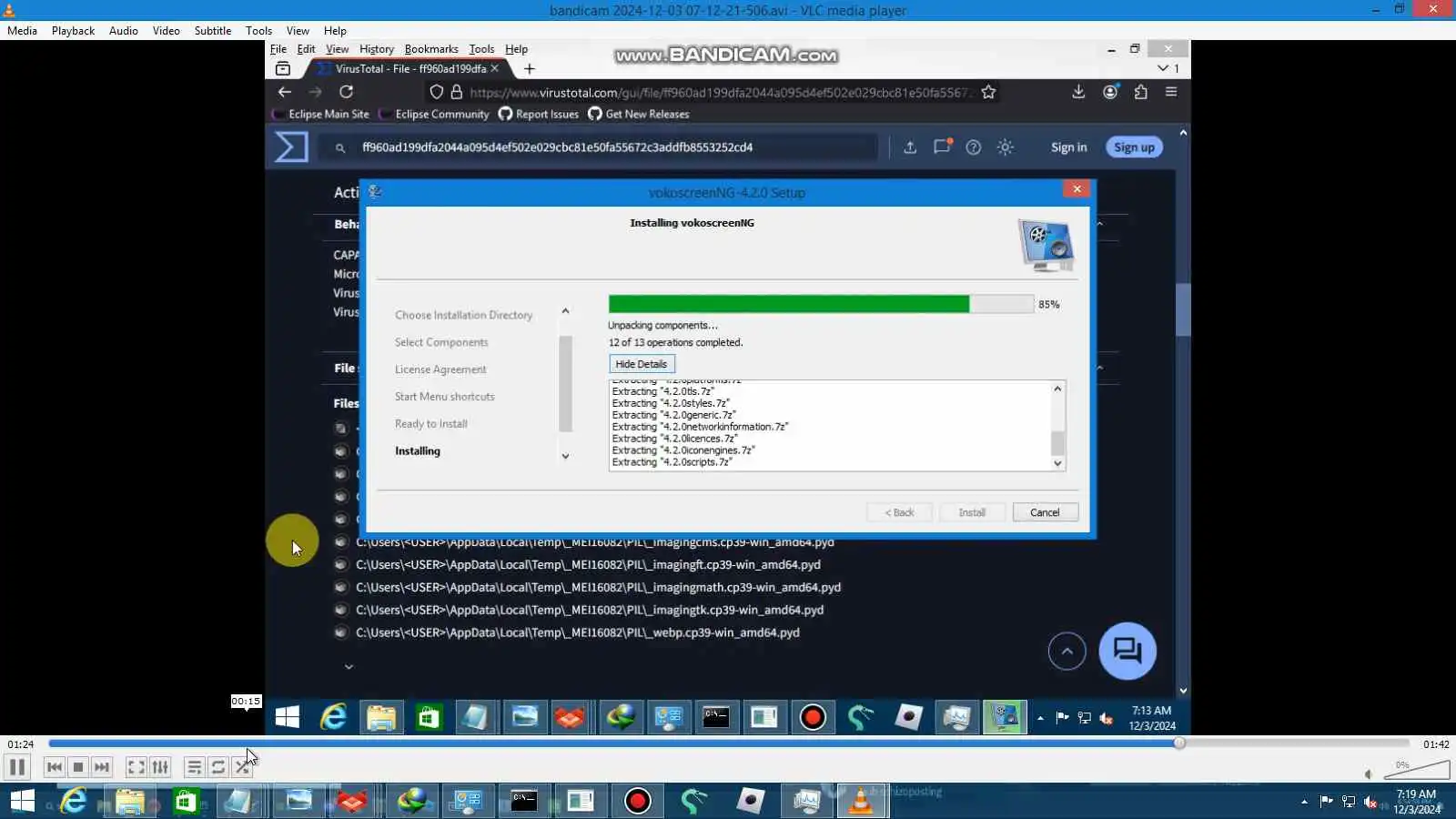
Task: Open a new browser tab with plus
Action: (529, 68)
